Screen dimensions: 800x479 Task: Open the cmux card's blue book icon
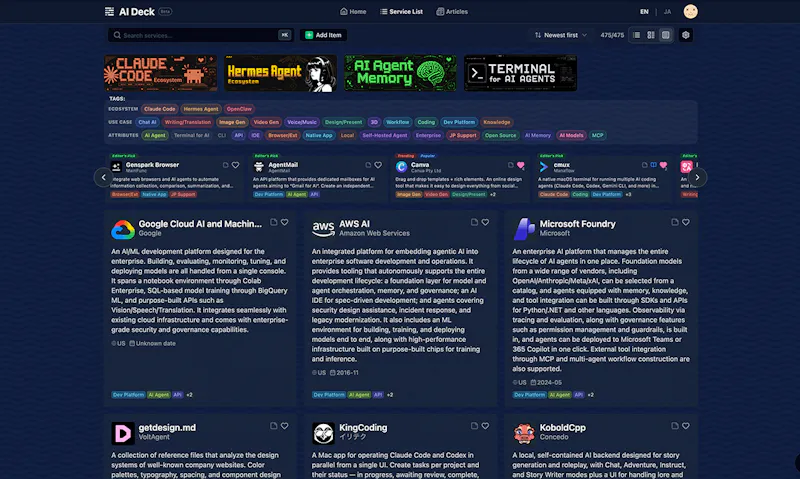[x=654, y=165]
